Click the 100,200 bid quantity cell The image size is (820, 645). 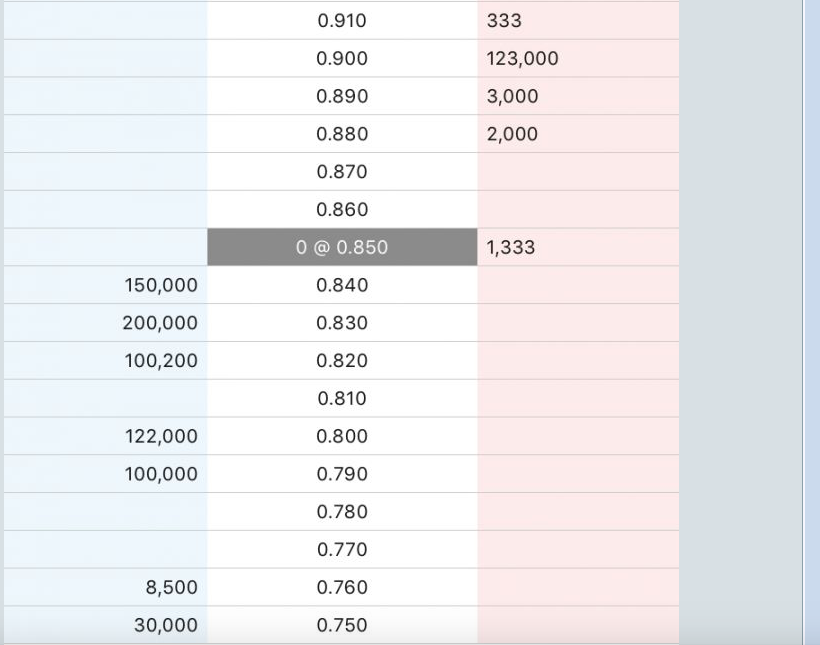[161, 361]
